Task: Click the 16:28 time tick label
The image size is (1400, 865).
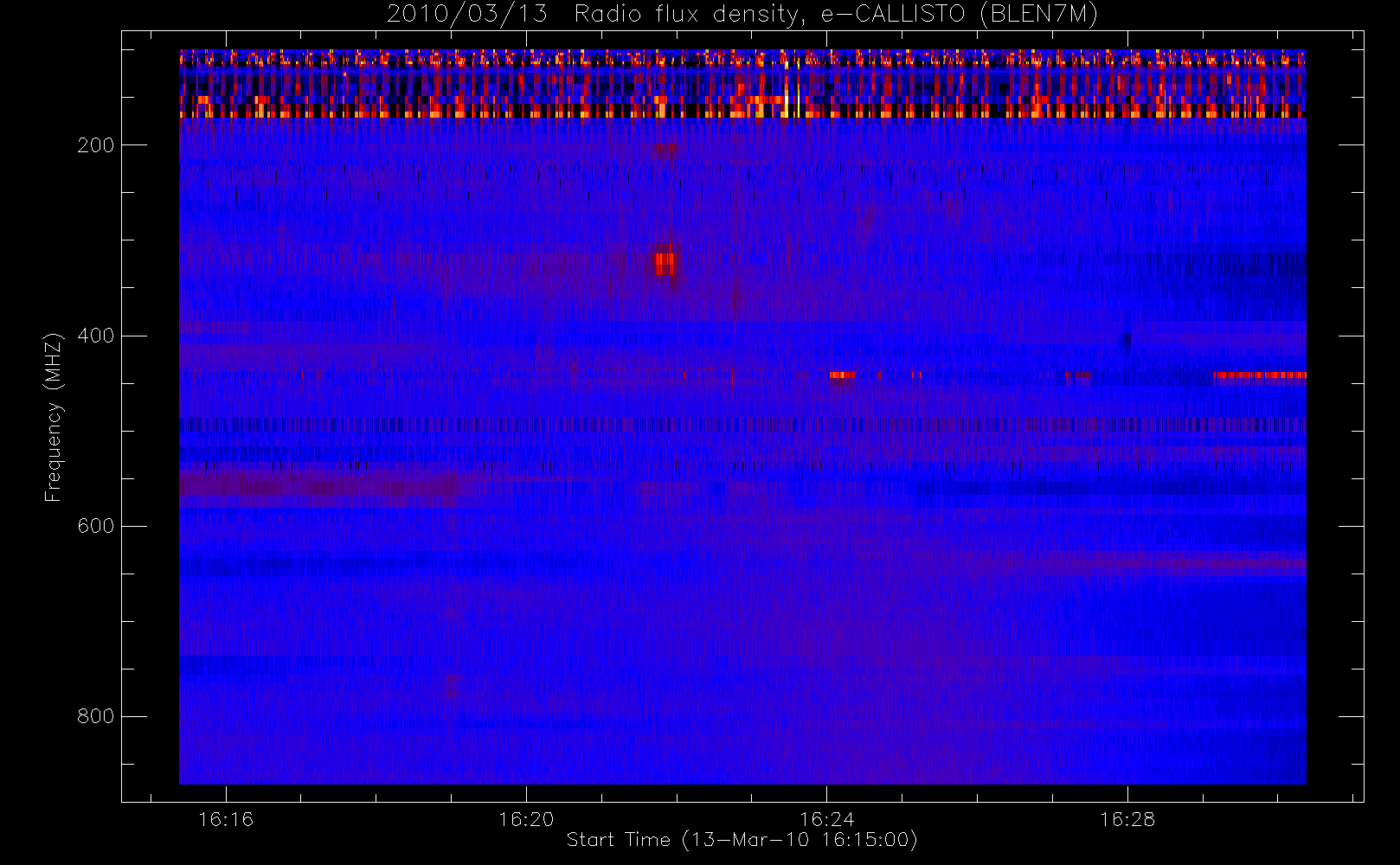Action: (1127, 819)
